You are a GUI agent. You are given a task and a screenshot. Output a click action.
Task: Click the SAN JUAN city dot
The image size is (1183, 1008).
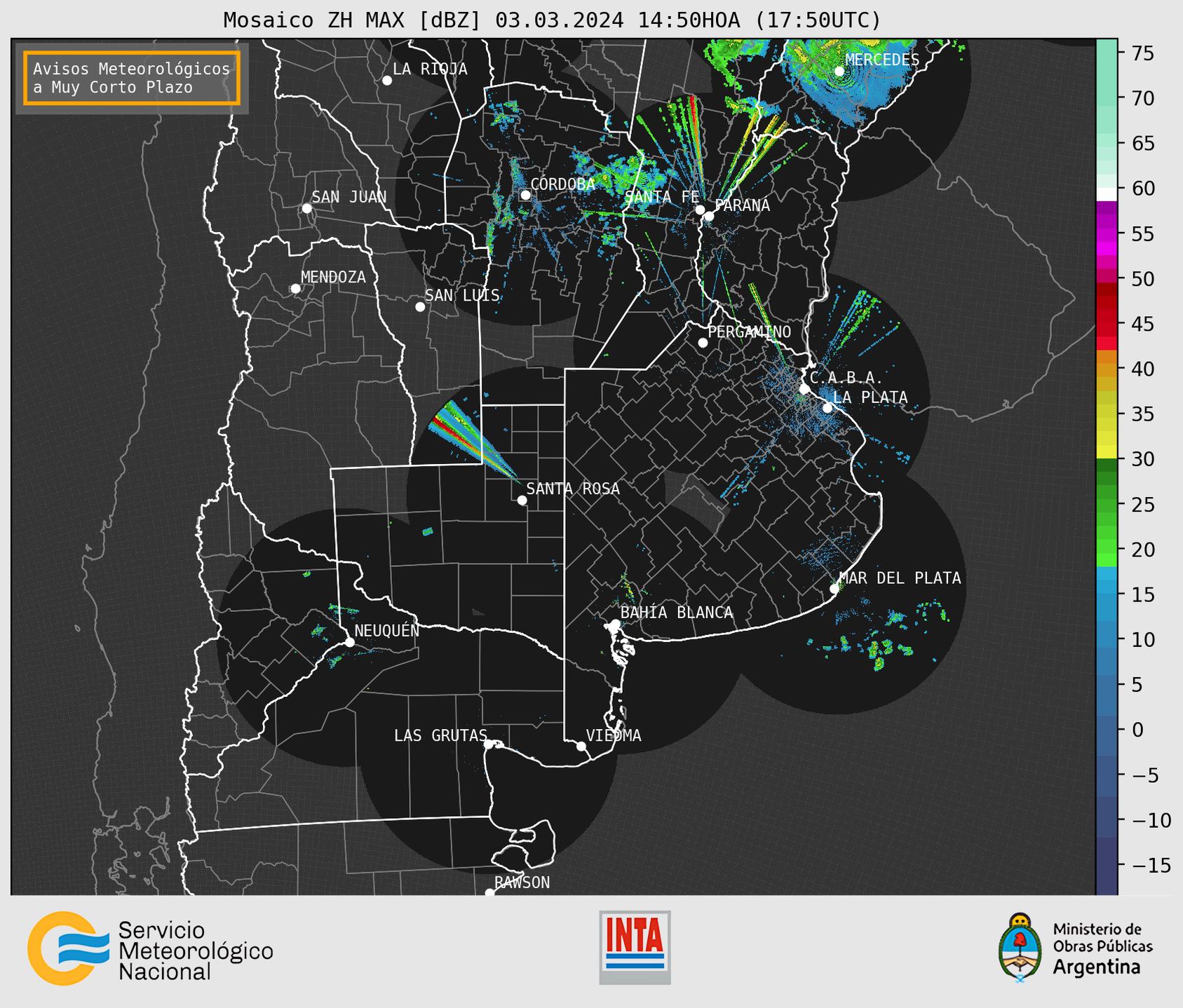point(306,208)
